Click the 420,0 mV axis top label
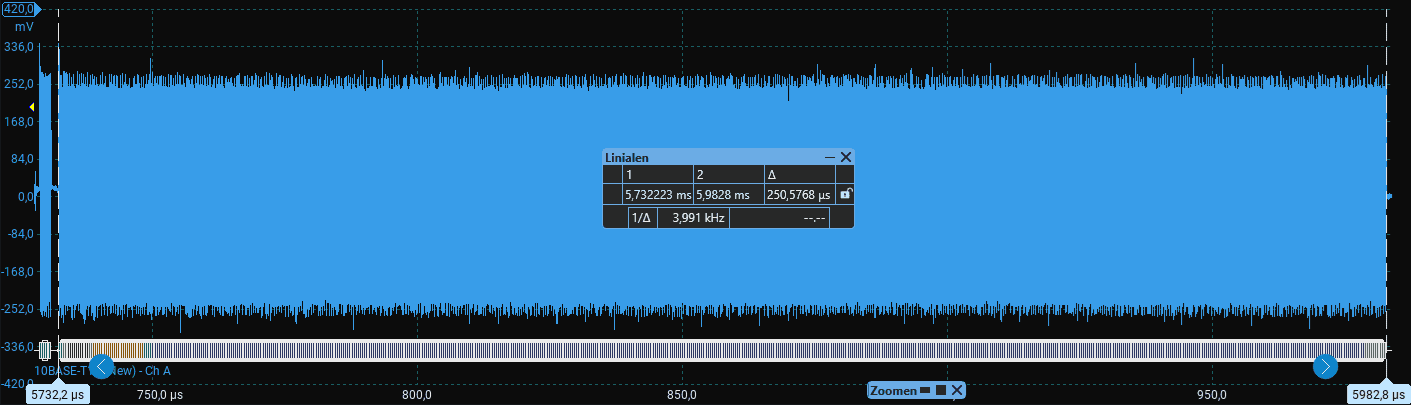1411x405 pixels. [19, 9]
